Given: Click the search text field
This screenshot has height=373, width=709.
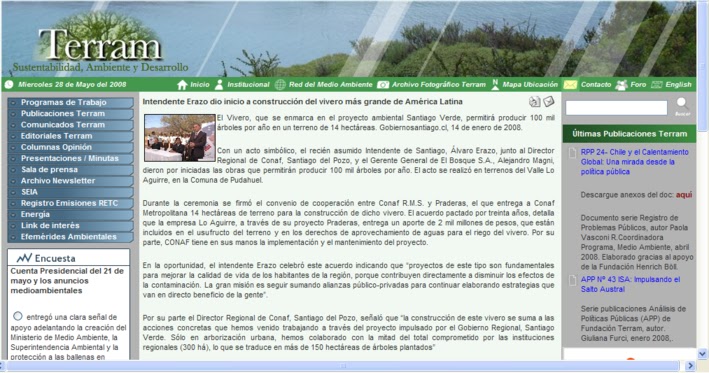Looking at the screenshot, I should click(616, 108).
